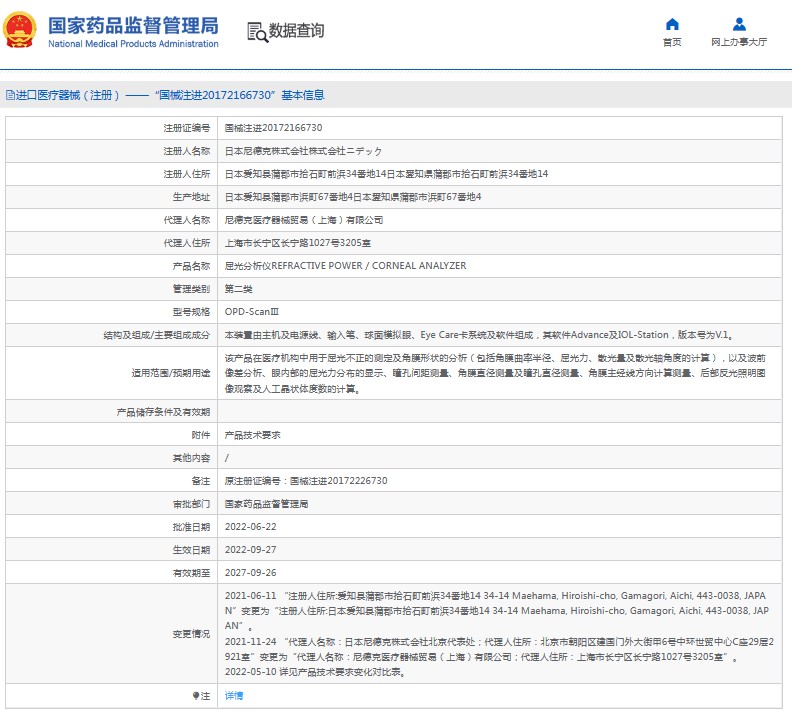Click the 变更情况 row label

pyautogui.click(x=191, y=634)
